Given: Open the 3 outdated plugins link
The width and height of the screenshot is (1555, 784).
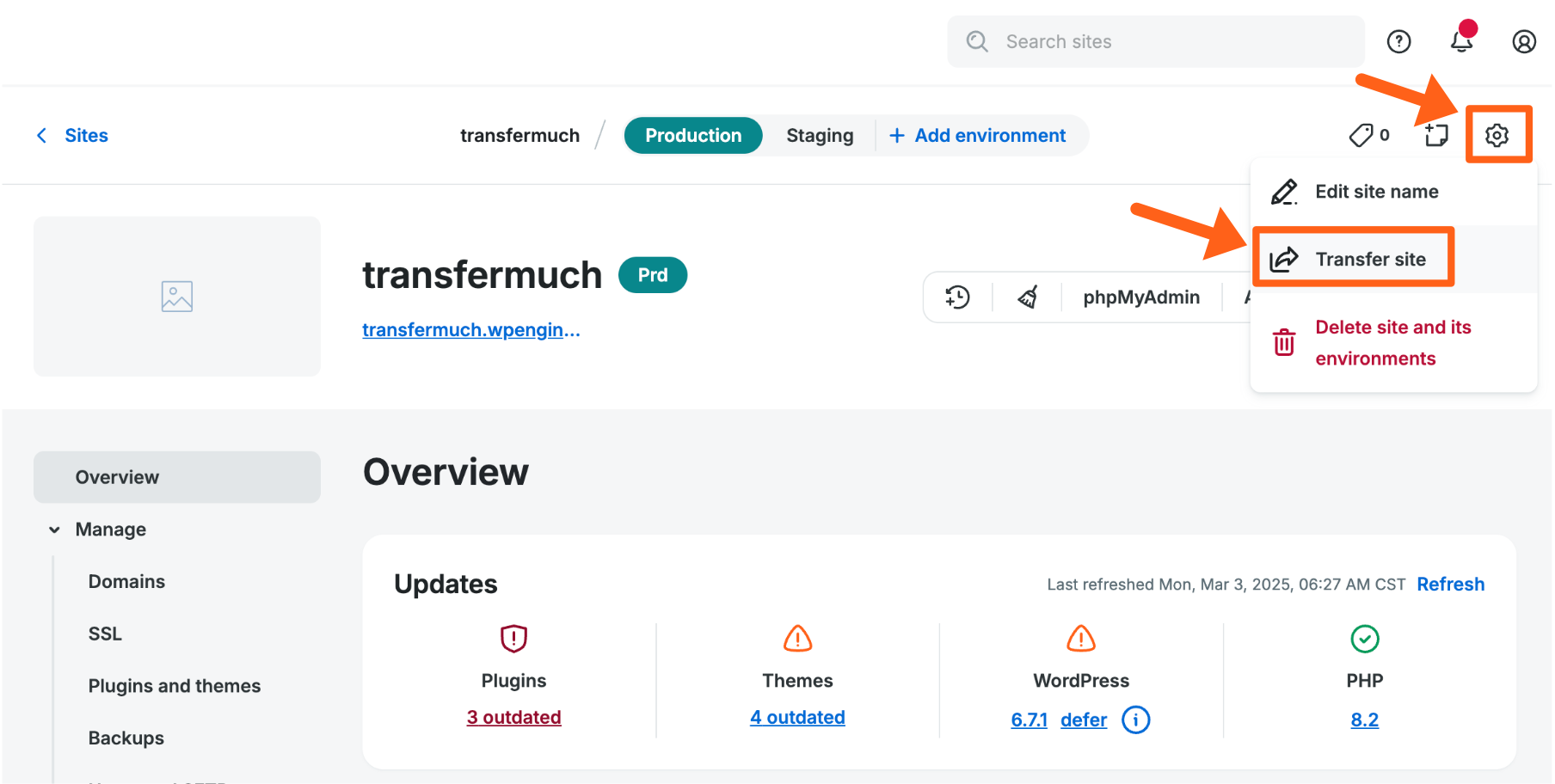Looking at the screenshot, I should [513, 716].
